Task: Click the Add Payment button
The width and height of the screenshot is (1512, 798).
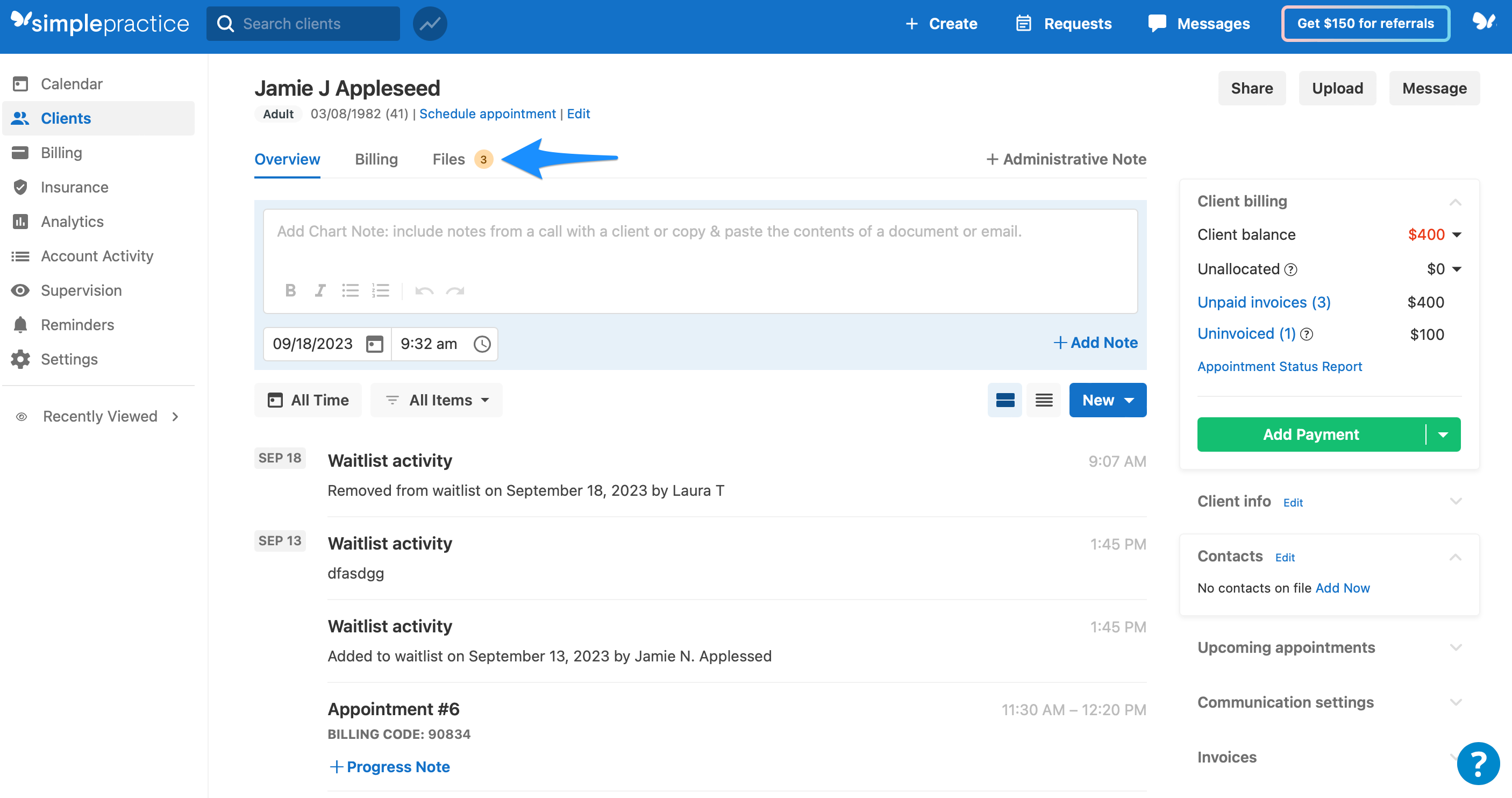Action: (1311, 434)
